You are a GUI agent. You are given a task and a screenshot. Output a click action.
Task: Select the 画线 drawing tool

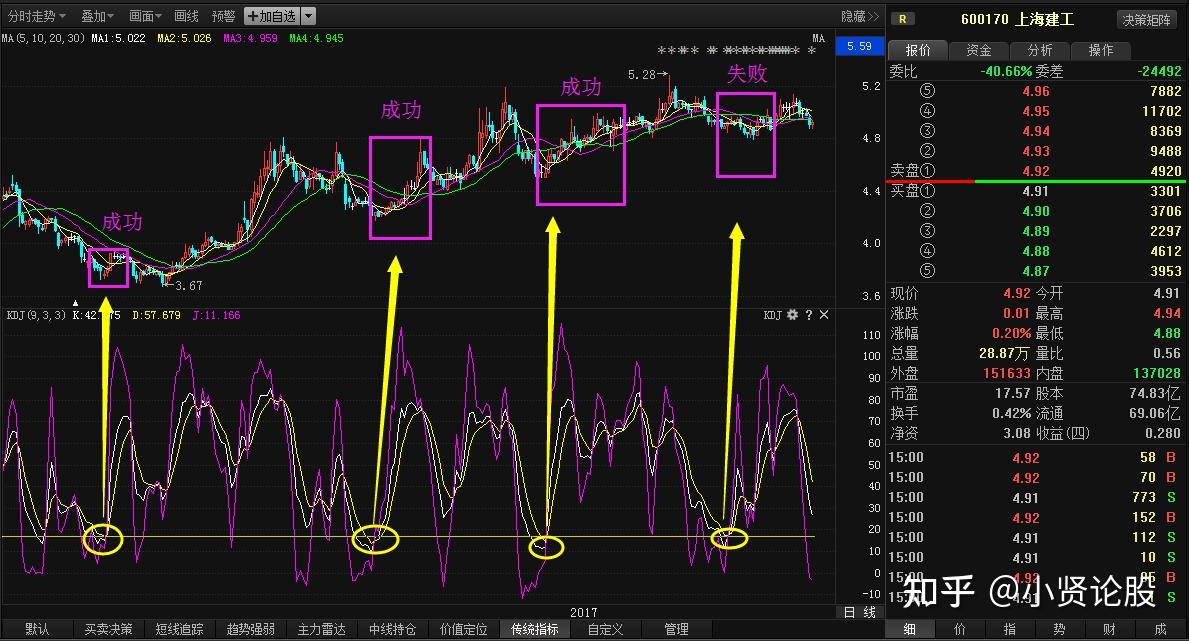point(184,15)
